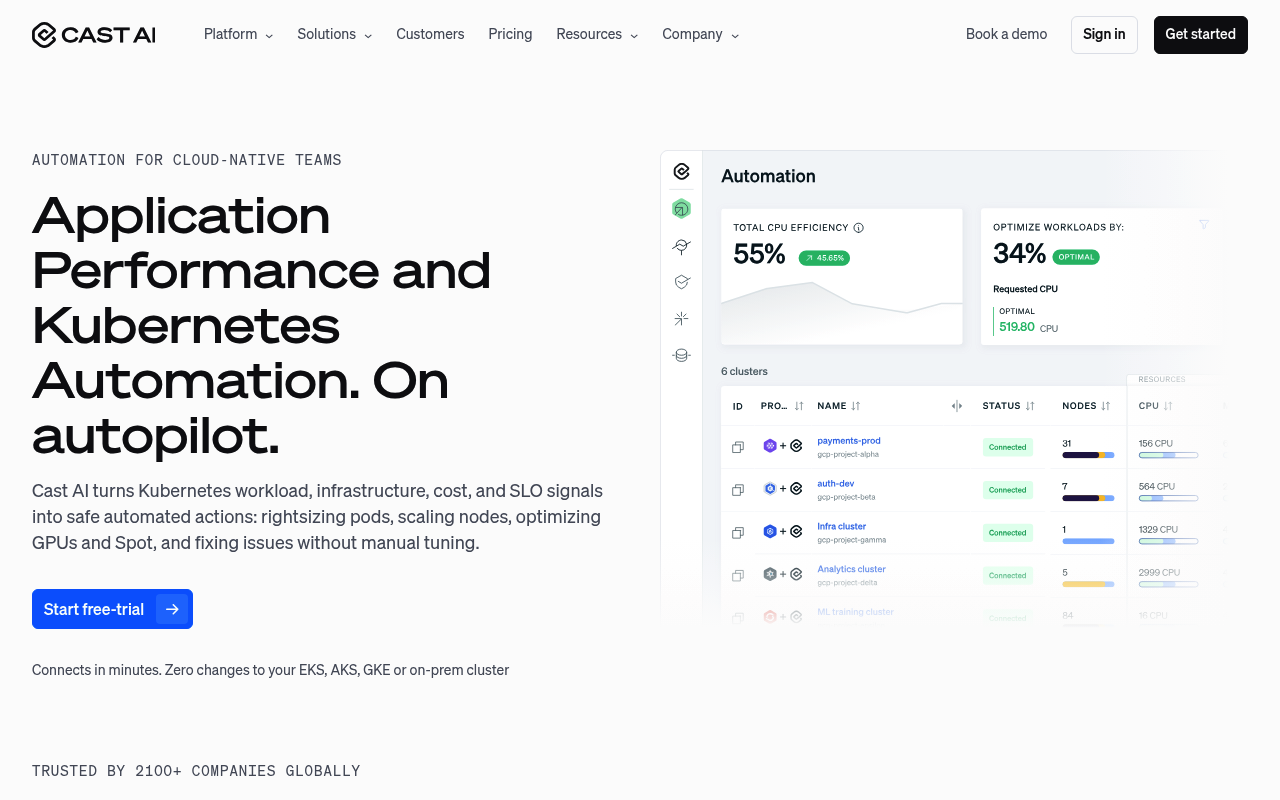
Task: Open the cost monitoring sidebar icon
Action: point(682,246)
